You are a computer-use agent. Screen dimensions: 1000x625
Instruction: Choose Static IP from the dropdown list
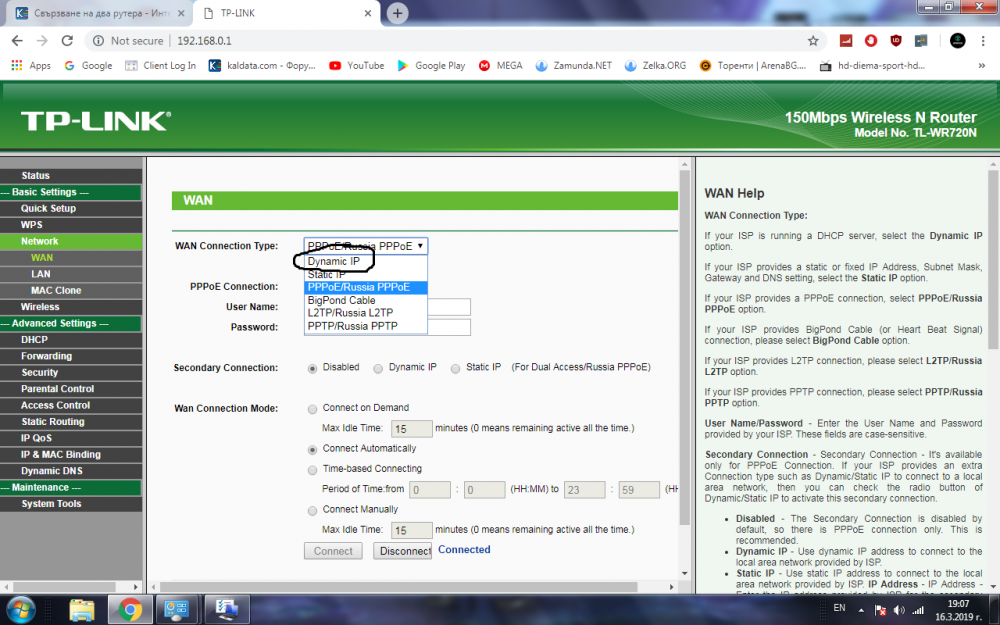click(x=365, y=274)
